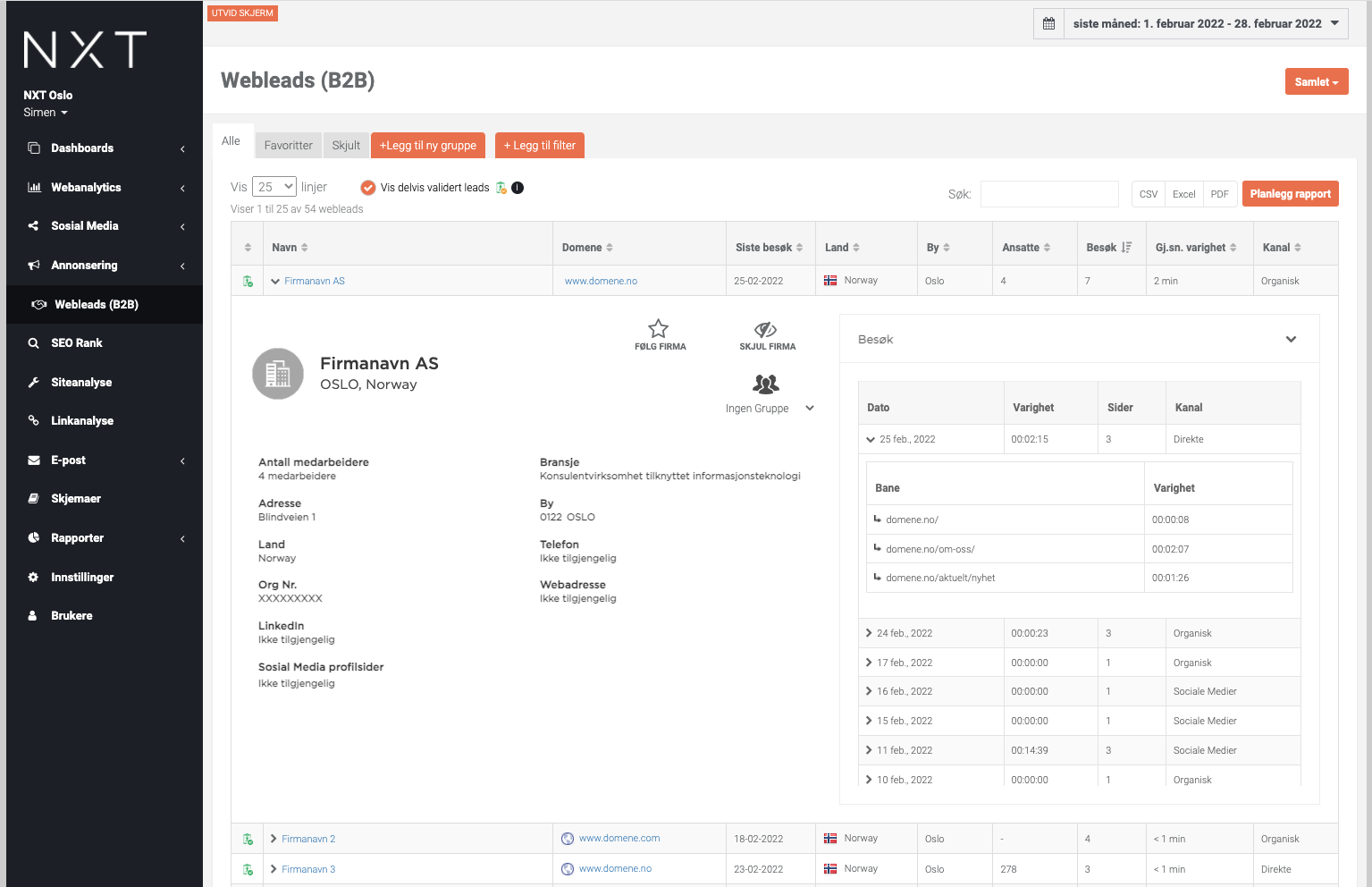Expand the 24 feb., 2022 visit row
Viewport: 1372px width, 887px height.
[869, 633]
